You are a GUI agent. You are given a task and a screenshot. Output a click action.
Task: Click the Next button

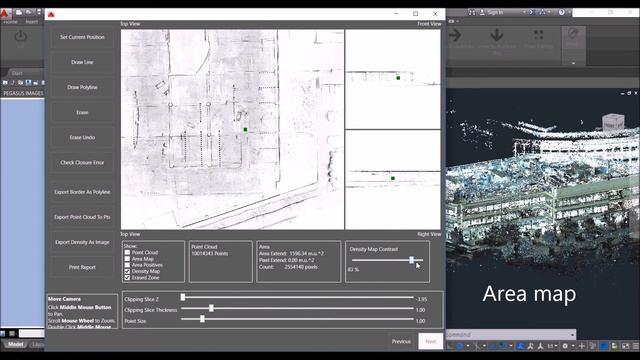[x=431, y=341]
